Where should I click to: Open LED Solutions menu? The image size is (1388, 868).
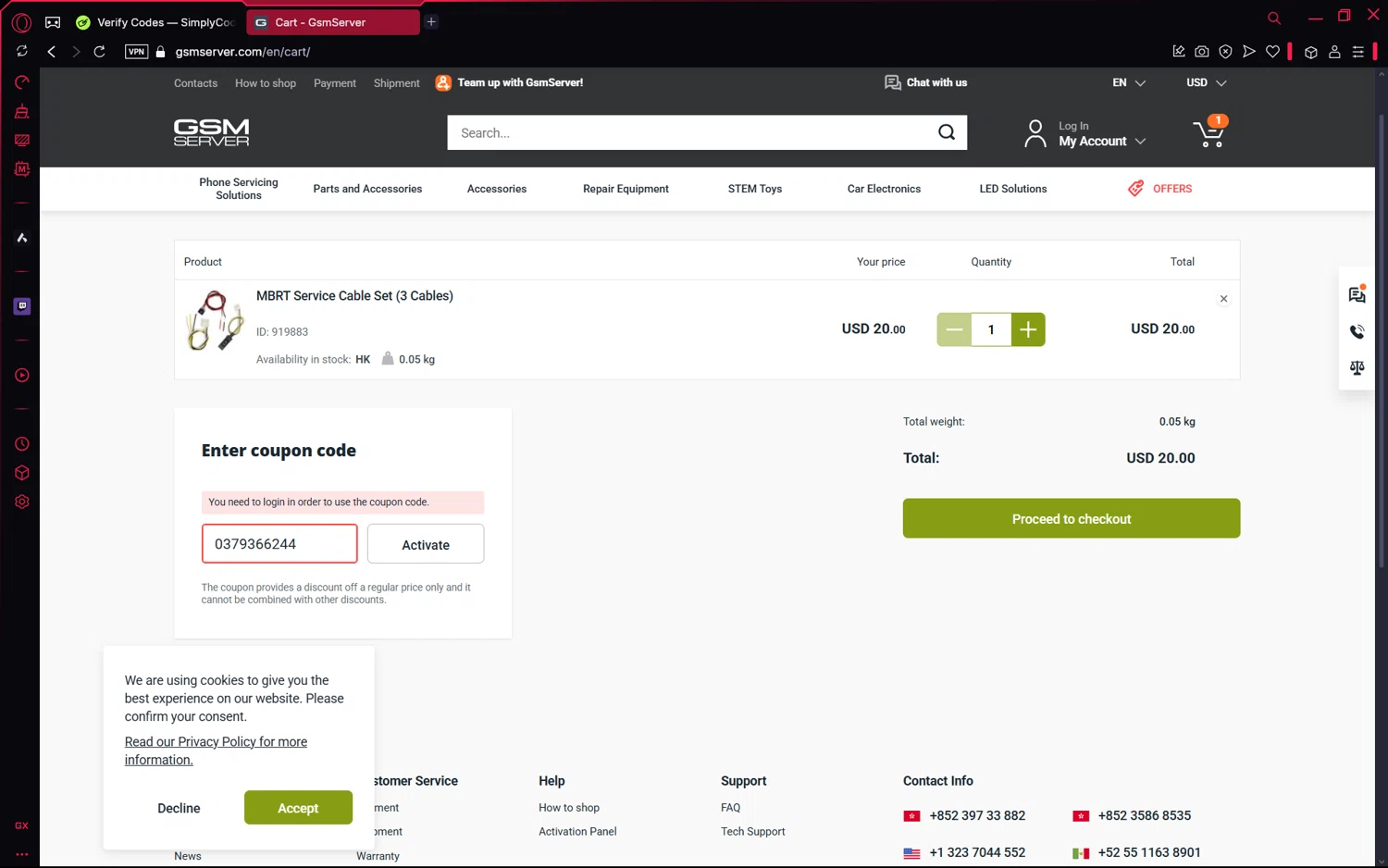tap(1013, 189)
